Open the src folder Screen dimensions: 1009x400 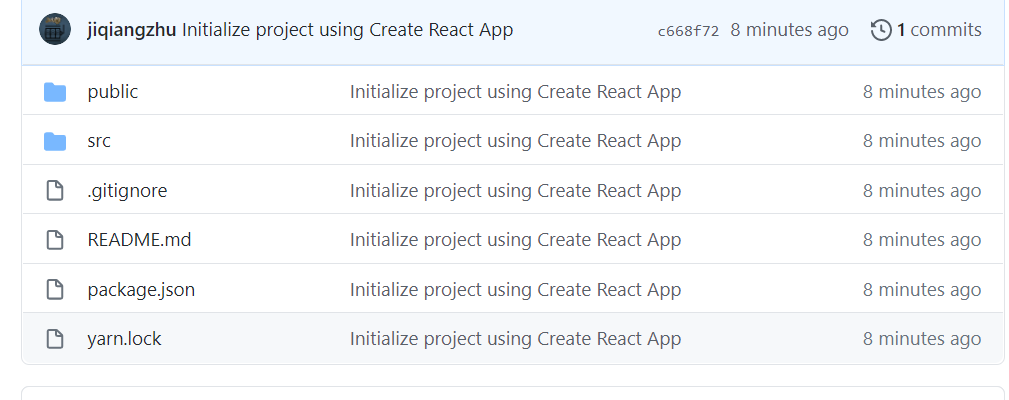pyautogui.click(x=99, y=141)
